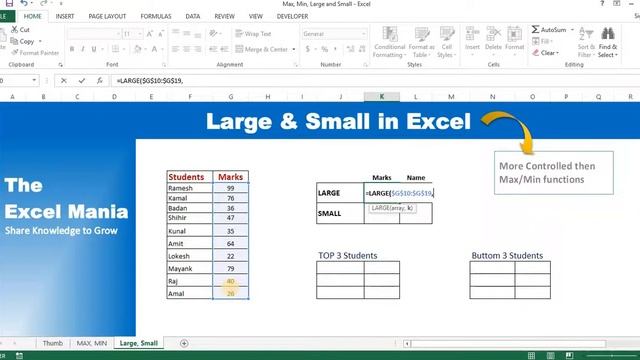The width and height of the screenshot is (640, 360).
Task: Open the font size dropdown
Action: point(140,33)
